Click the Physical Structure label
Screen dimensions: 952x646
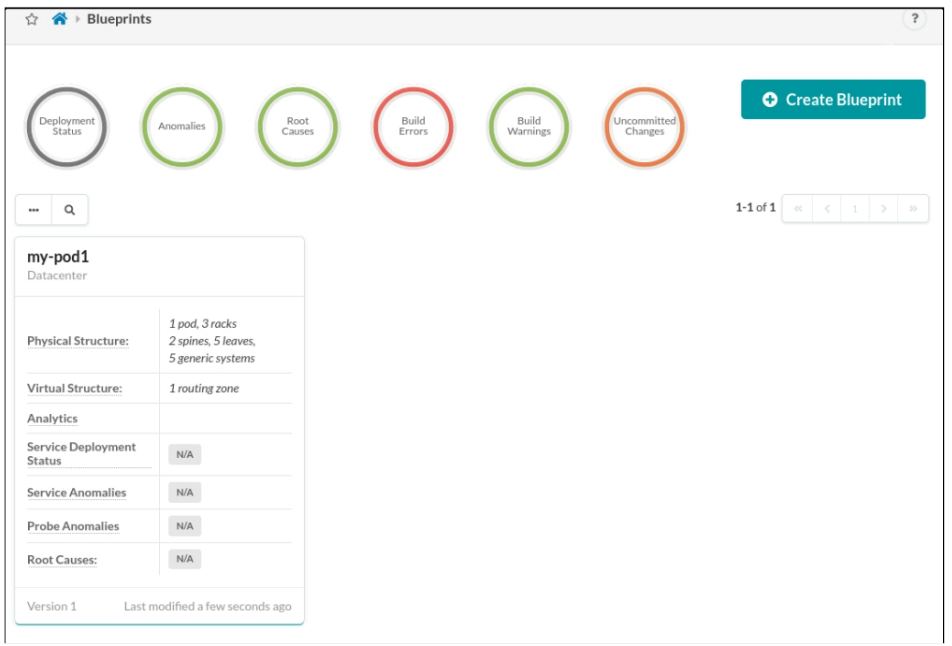78,341
